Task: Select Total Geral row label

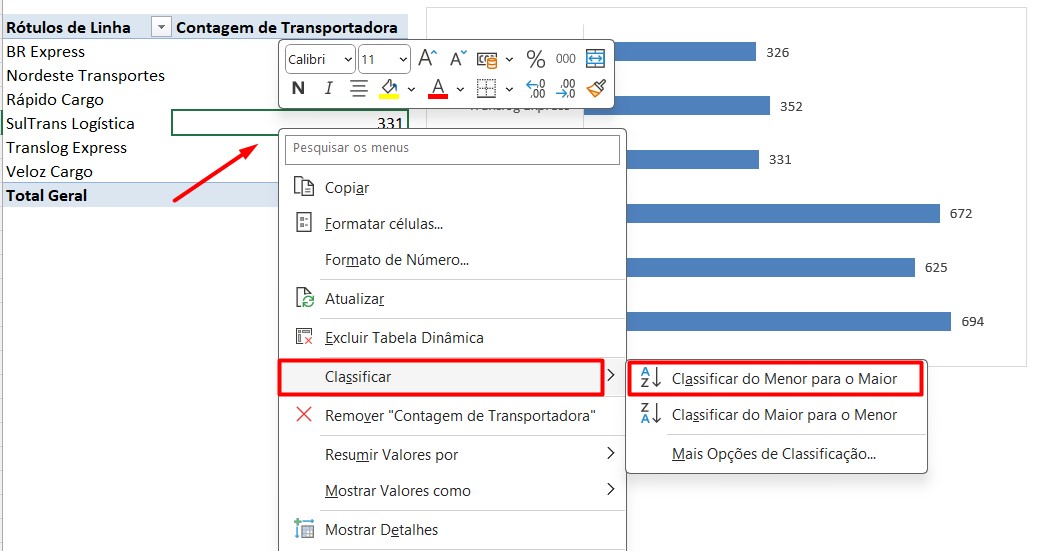Action: pyautogui.click(x=47, y=195)
